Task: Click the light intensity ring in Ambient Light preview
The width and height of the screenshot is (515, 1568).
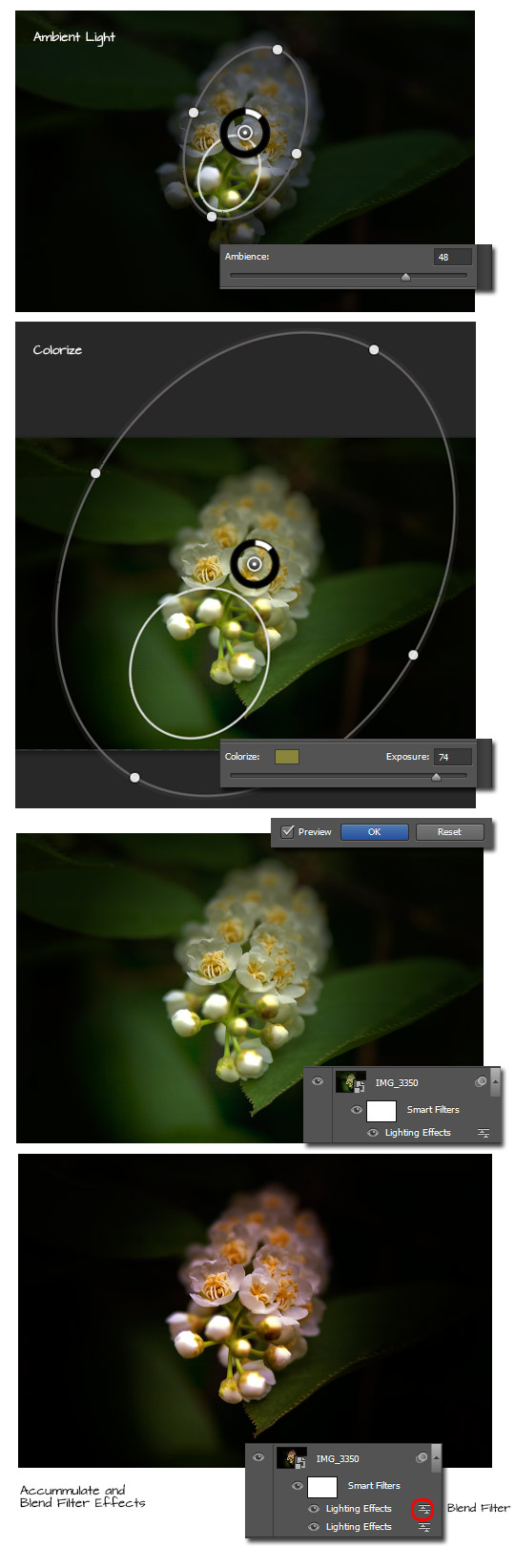Action: click(x=245, y=134)
